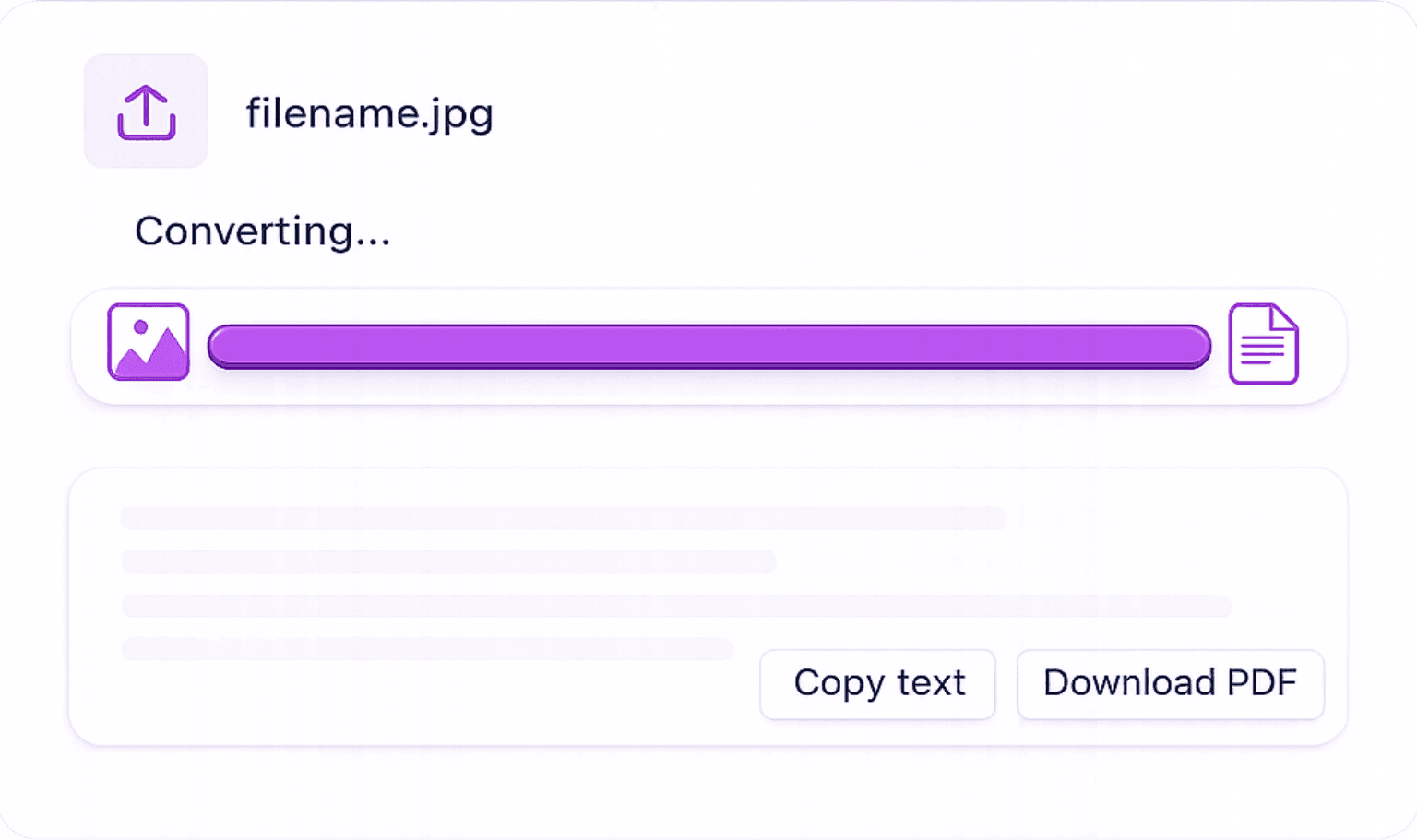
Task: Click the first placeholder line in text preview
Action: click(563, 517)
